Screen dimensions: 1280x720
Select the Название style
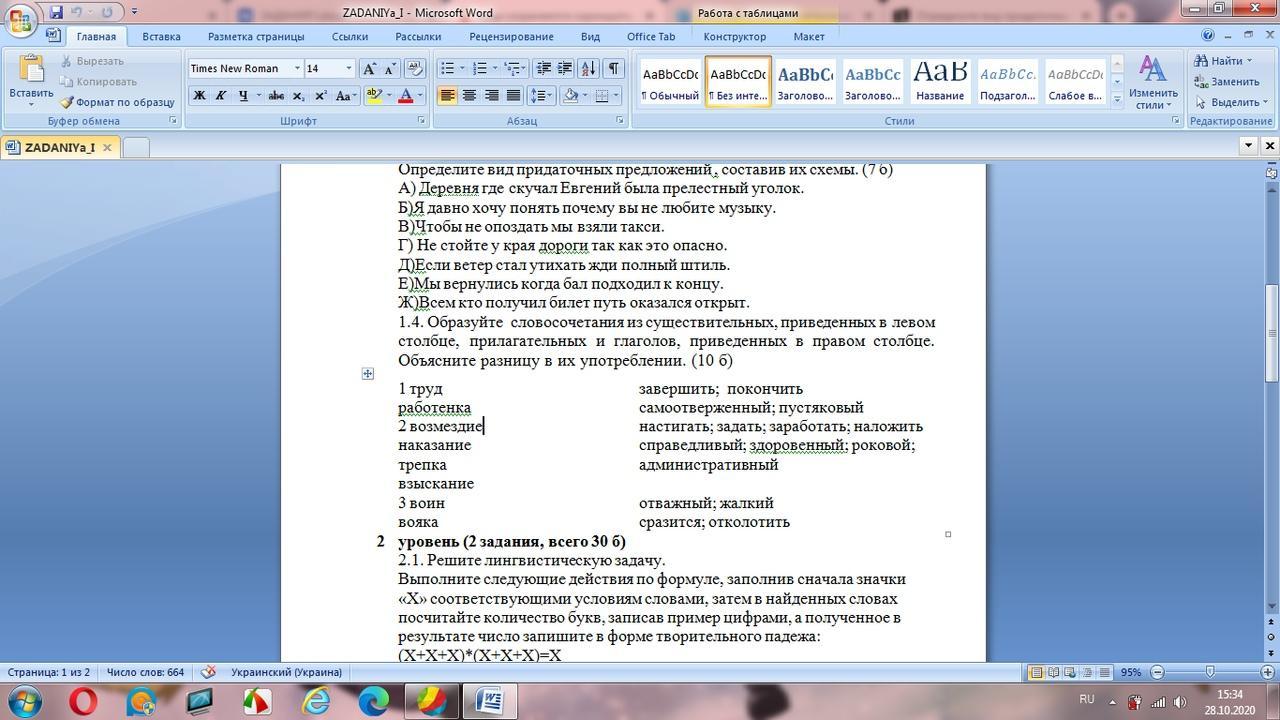[x=940, y=81]
